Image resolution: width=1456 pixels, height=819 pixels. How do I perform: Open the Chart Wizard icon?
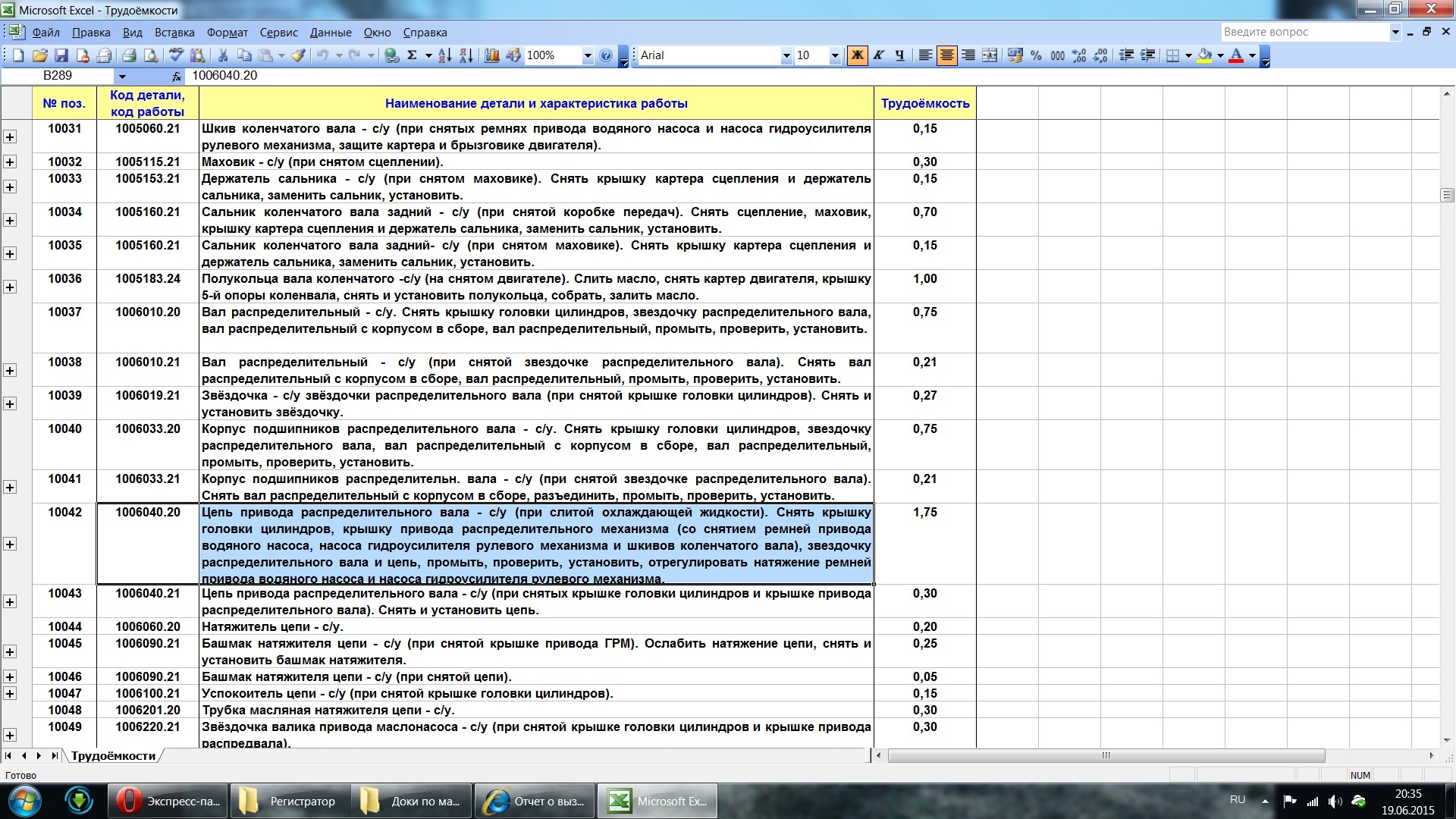tap(491, 55)
